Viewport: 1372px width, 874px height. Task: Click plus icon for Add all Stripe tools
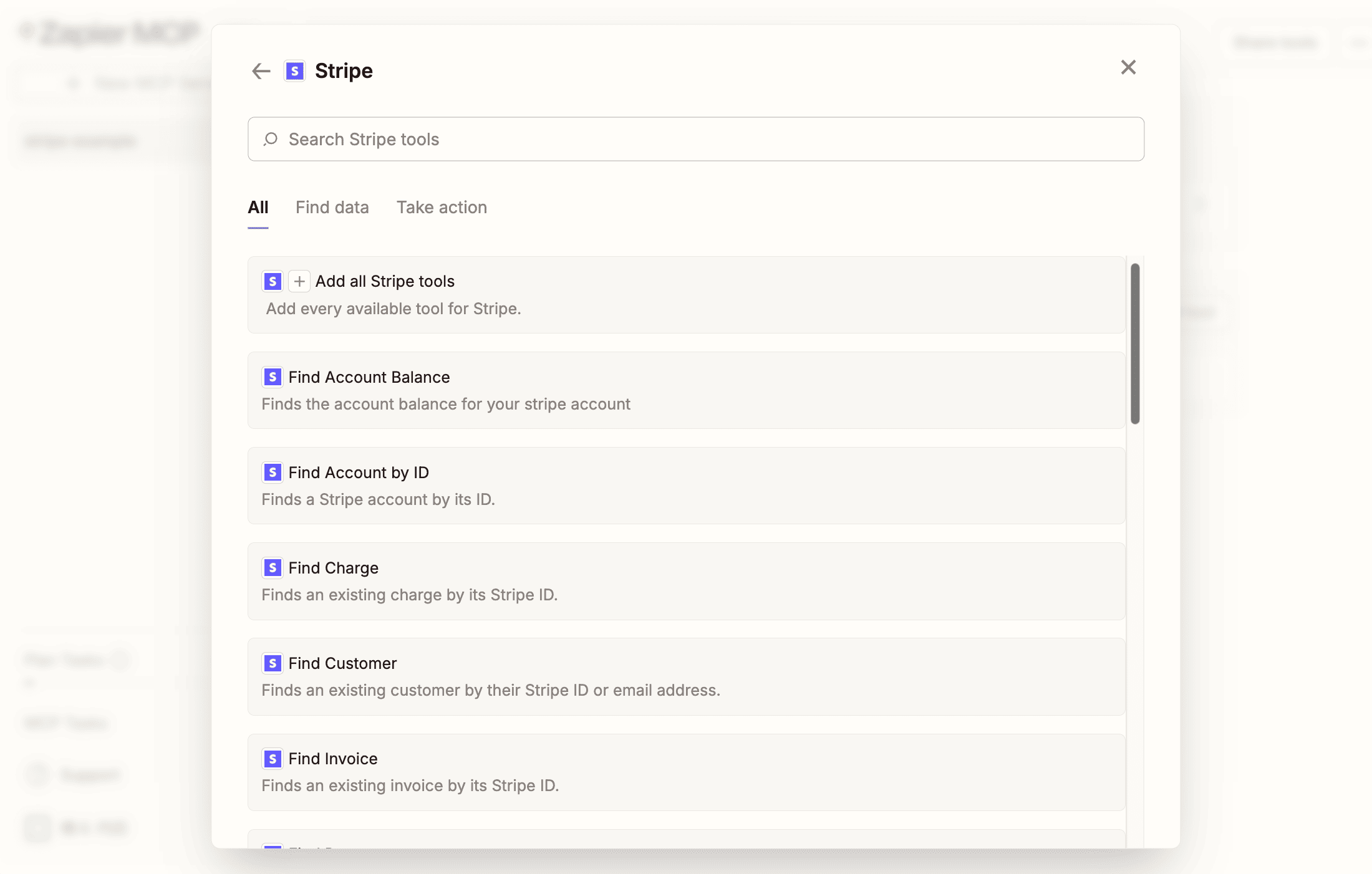point(299,282)
